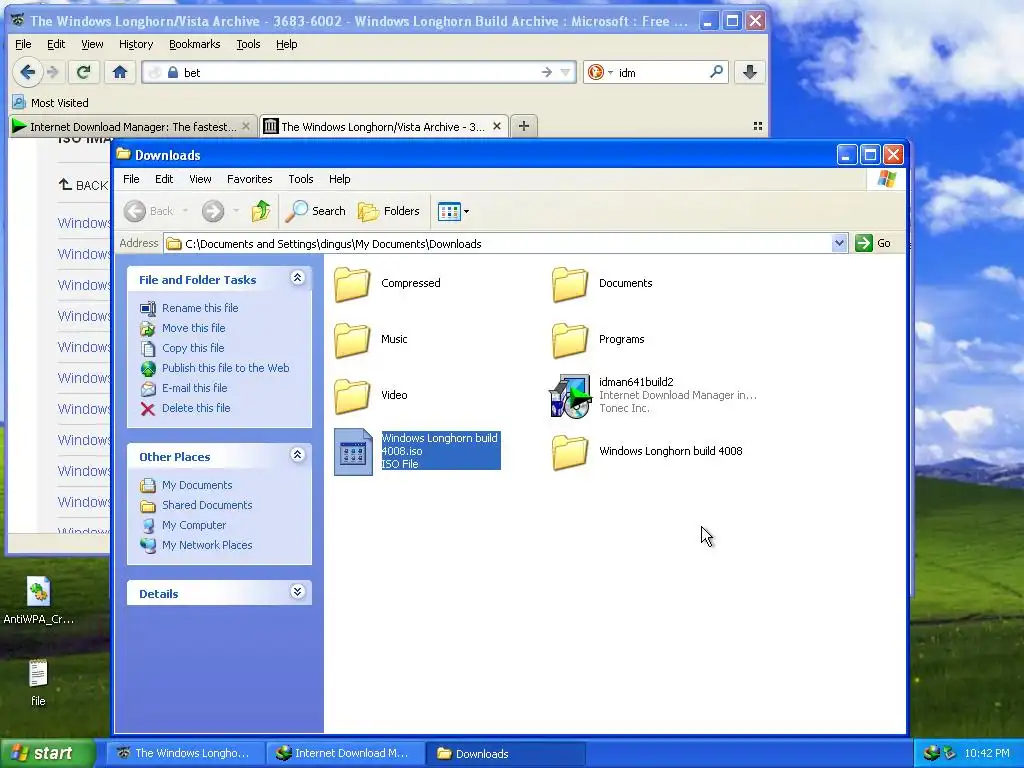Open the URL bar history dropdown arrow

pos(566,72)
